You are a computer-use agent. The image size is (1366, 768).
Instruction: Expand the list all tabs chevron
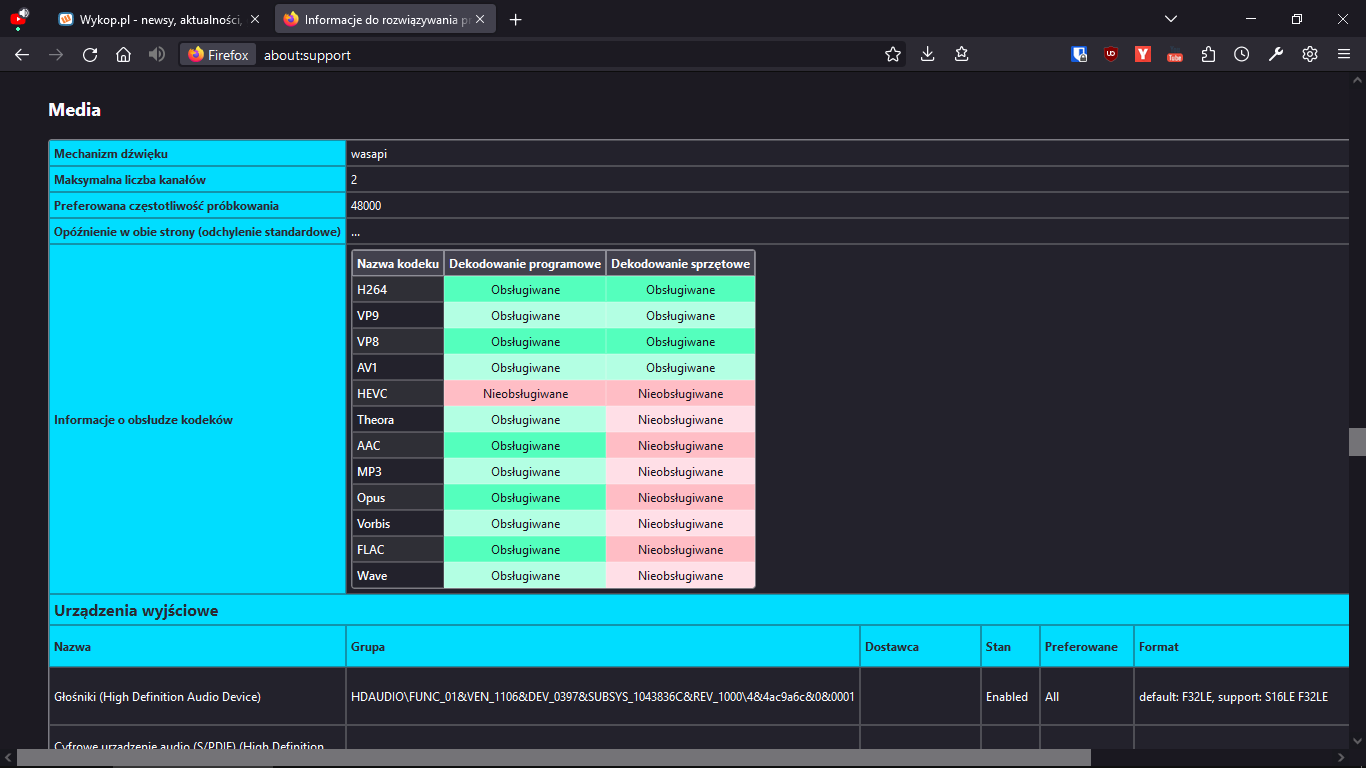(1171, 19)
